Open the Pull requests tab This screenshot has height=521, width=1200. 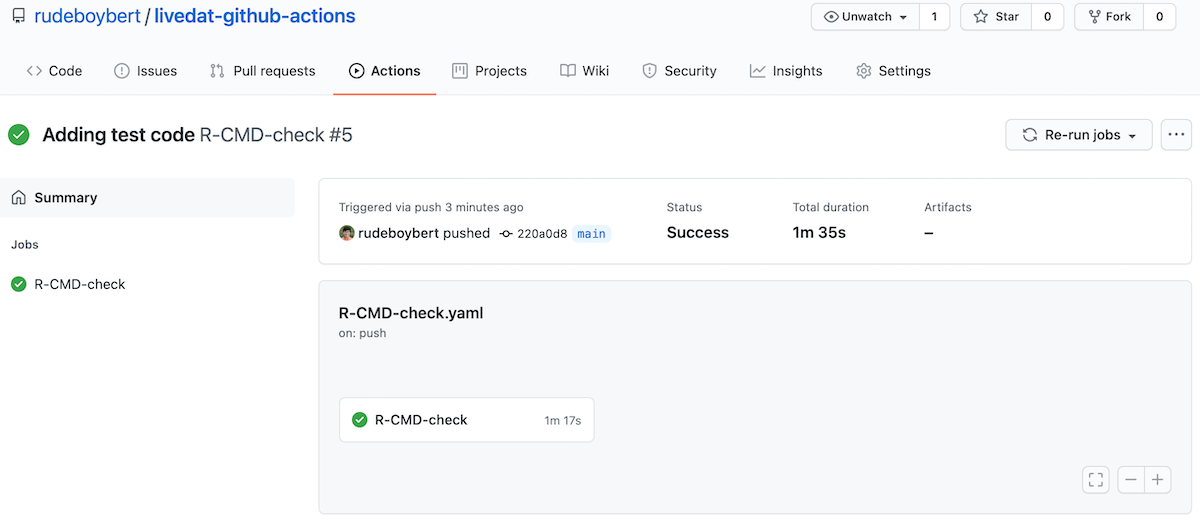coord(262,71)
